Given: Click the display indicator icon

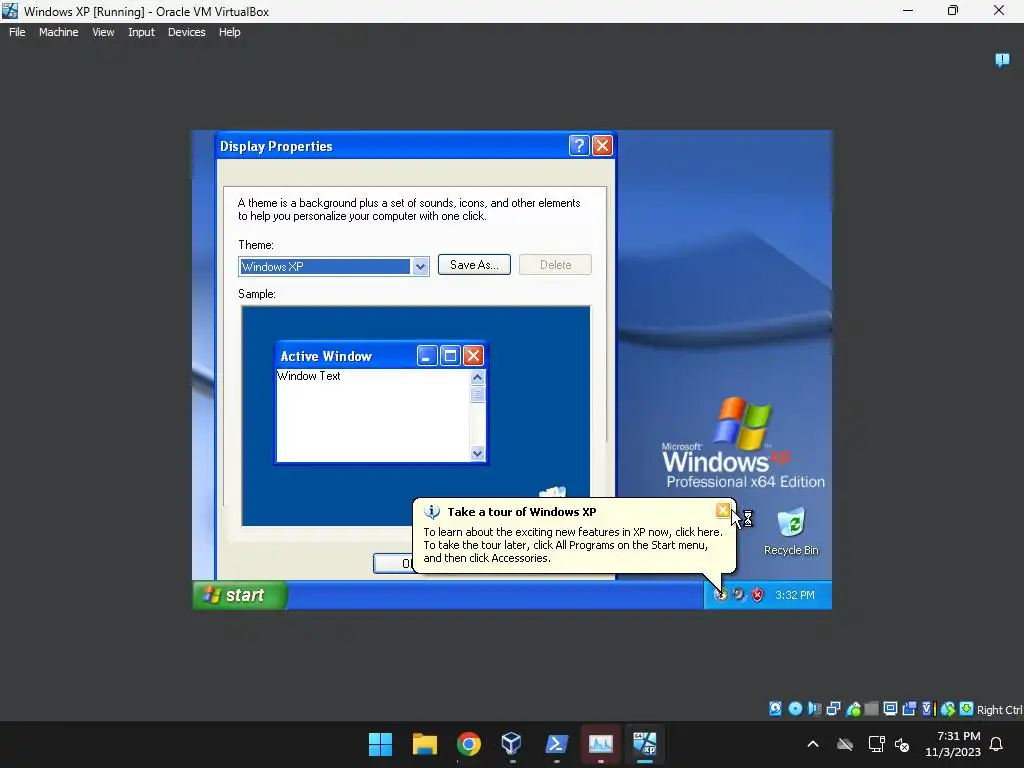Looking at the screenshot, I should (x=890, y=709).
